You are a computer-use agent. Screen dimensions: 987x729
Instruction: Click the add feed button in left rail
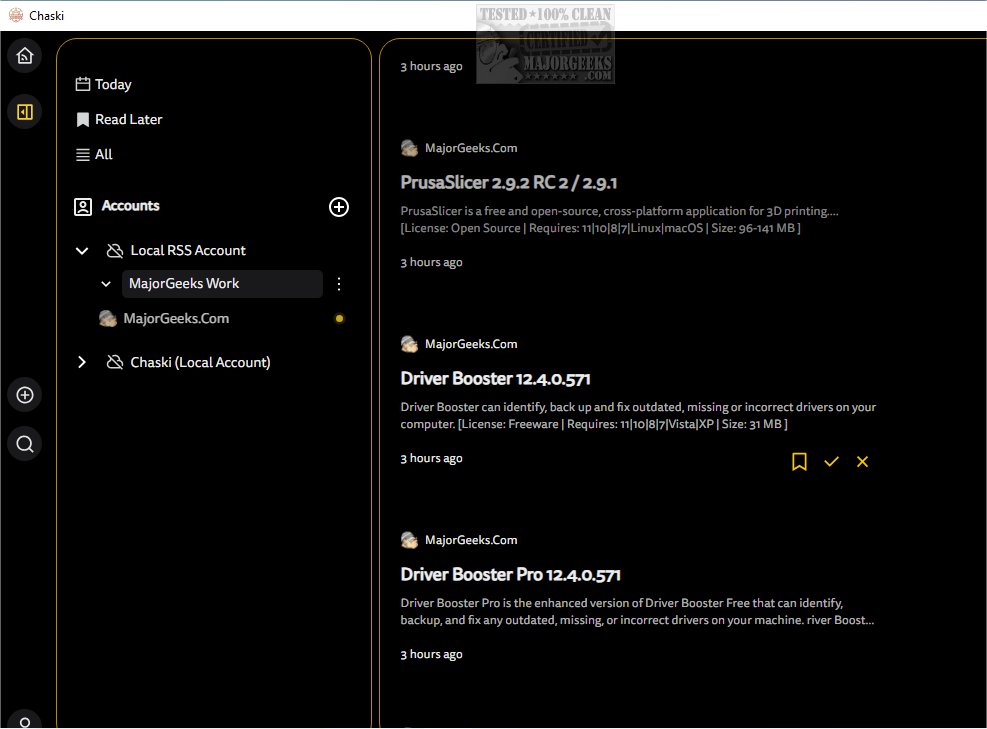(25, 395)
